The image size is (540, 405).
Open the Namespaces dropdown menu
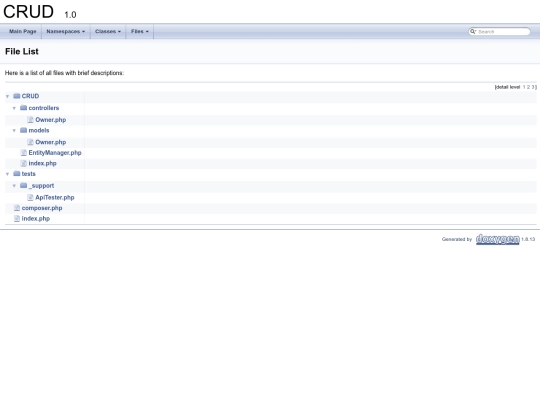click(x=66, y=31)
